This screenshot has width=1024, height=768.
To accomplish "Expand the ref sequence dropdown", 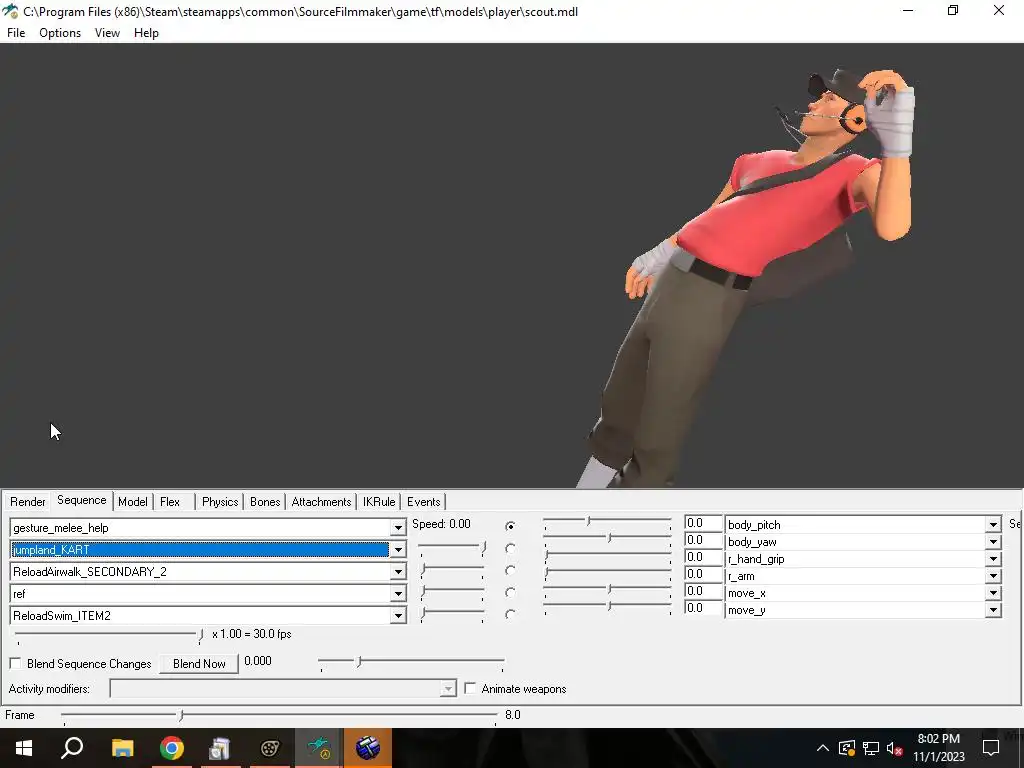I will [x=398, y=594].
